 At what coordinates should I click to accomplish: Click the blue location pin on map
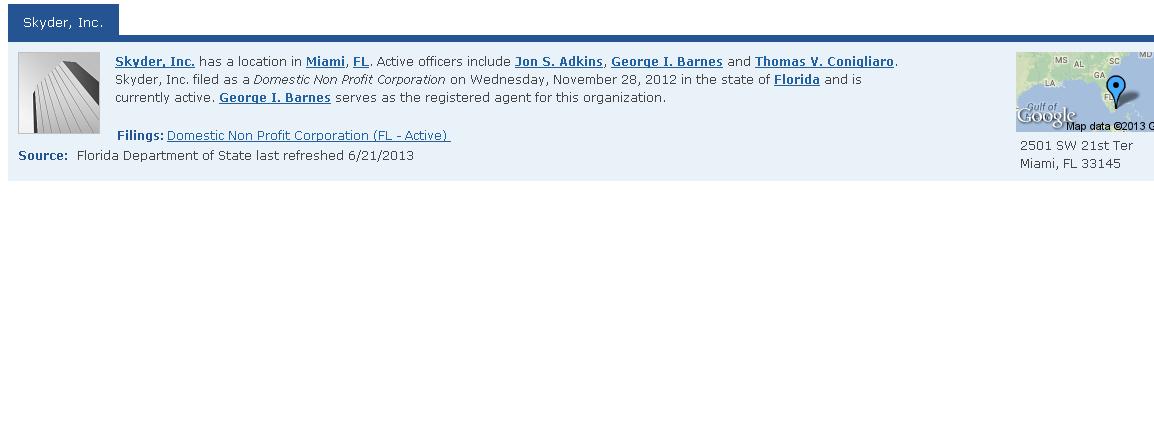coord(1116,89)
